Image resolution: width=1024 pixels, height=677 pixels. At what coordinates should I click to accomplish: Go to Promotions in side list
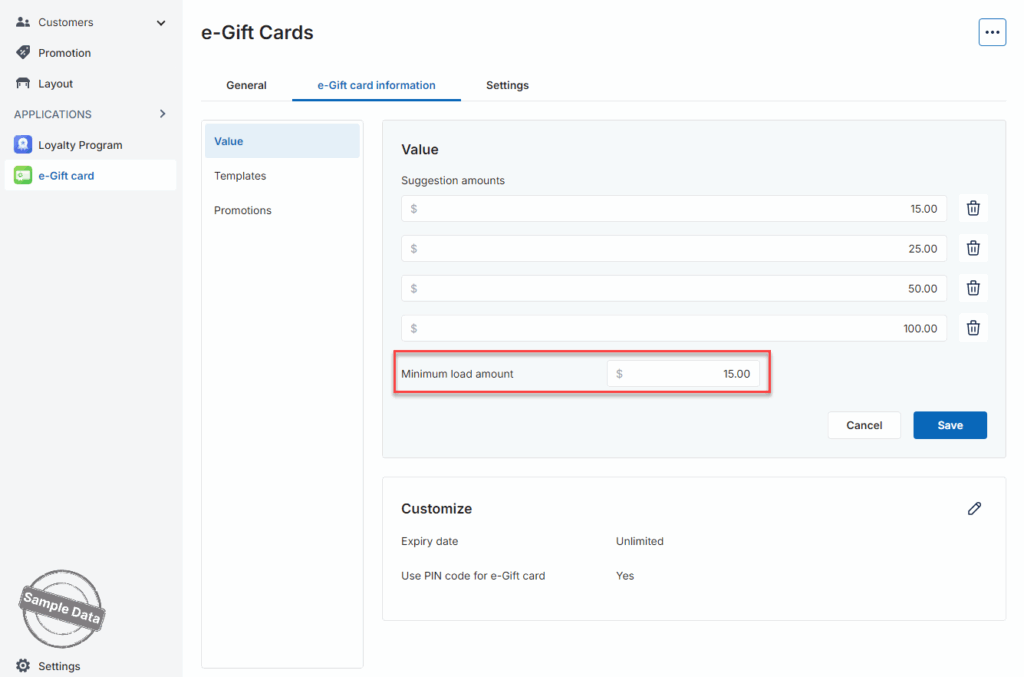[243, 210]
